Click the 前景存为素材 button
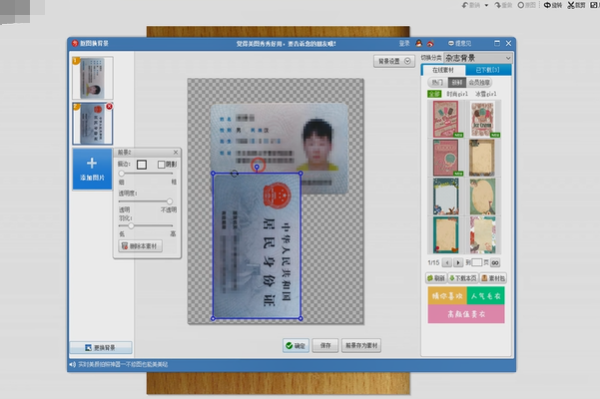Viewport: 600px width, 399px height. (361, 345)
